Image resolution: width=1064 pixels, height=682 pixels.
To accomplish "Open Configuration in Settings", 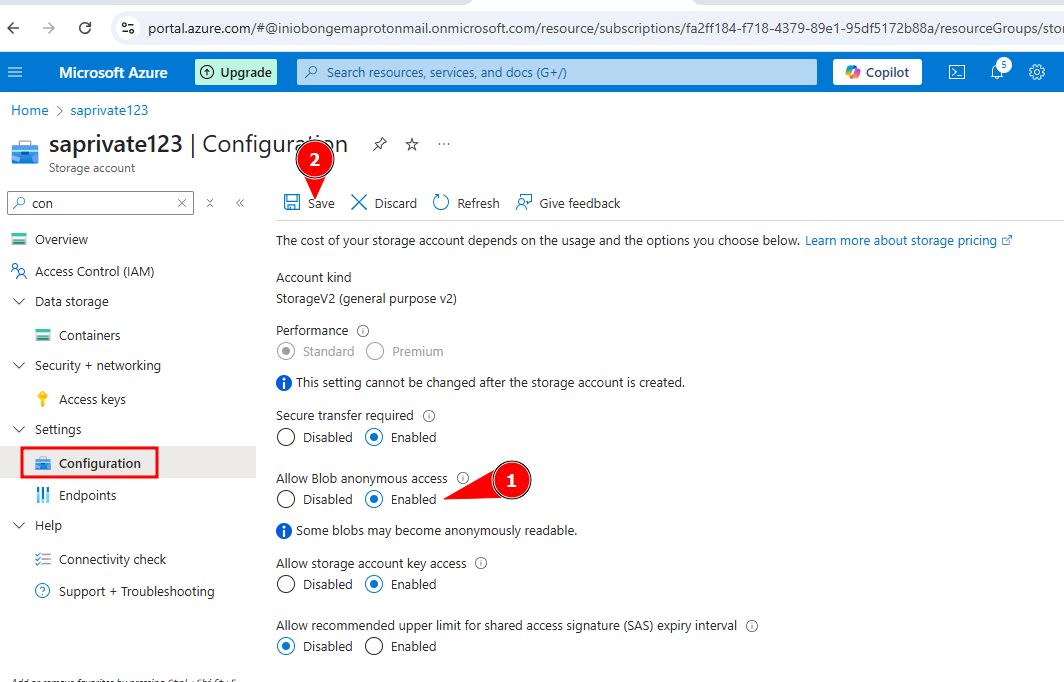I will click(x=100, y=463).
